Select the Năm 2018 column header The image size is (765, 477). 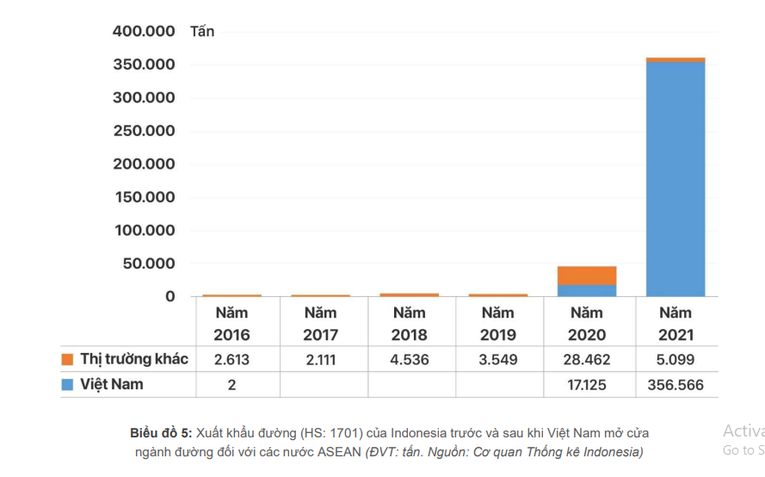409,324
